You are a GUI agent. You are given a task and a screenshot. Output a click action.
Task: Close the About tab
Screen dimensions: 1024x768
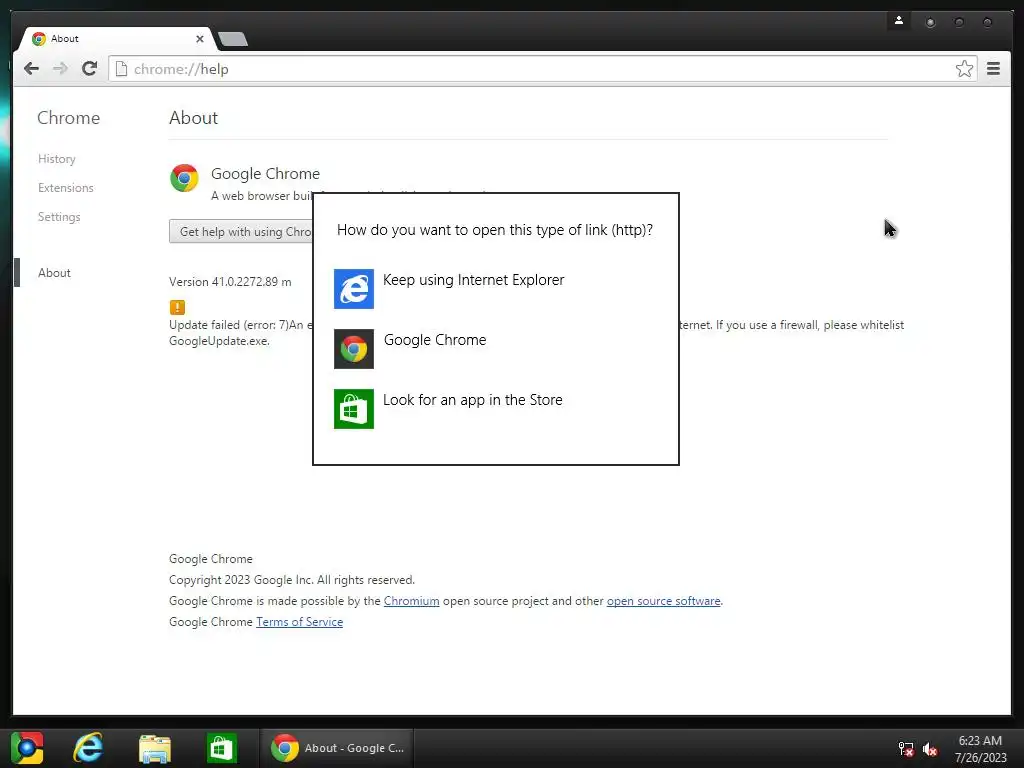tap(200, 39)
